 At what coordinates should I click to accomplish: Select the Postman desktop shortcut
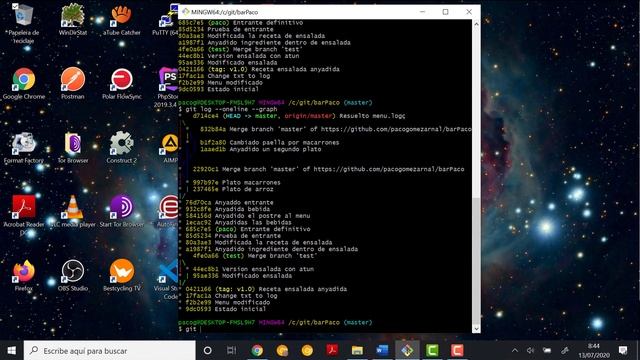click(73, 84)
